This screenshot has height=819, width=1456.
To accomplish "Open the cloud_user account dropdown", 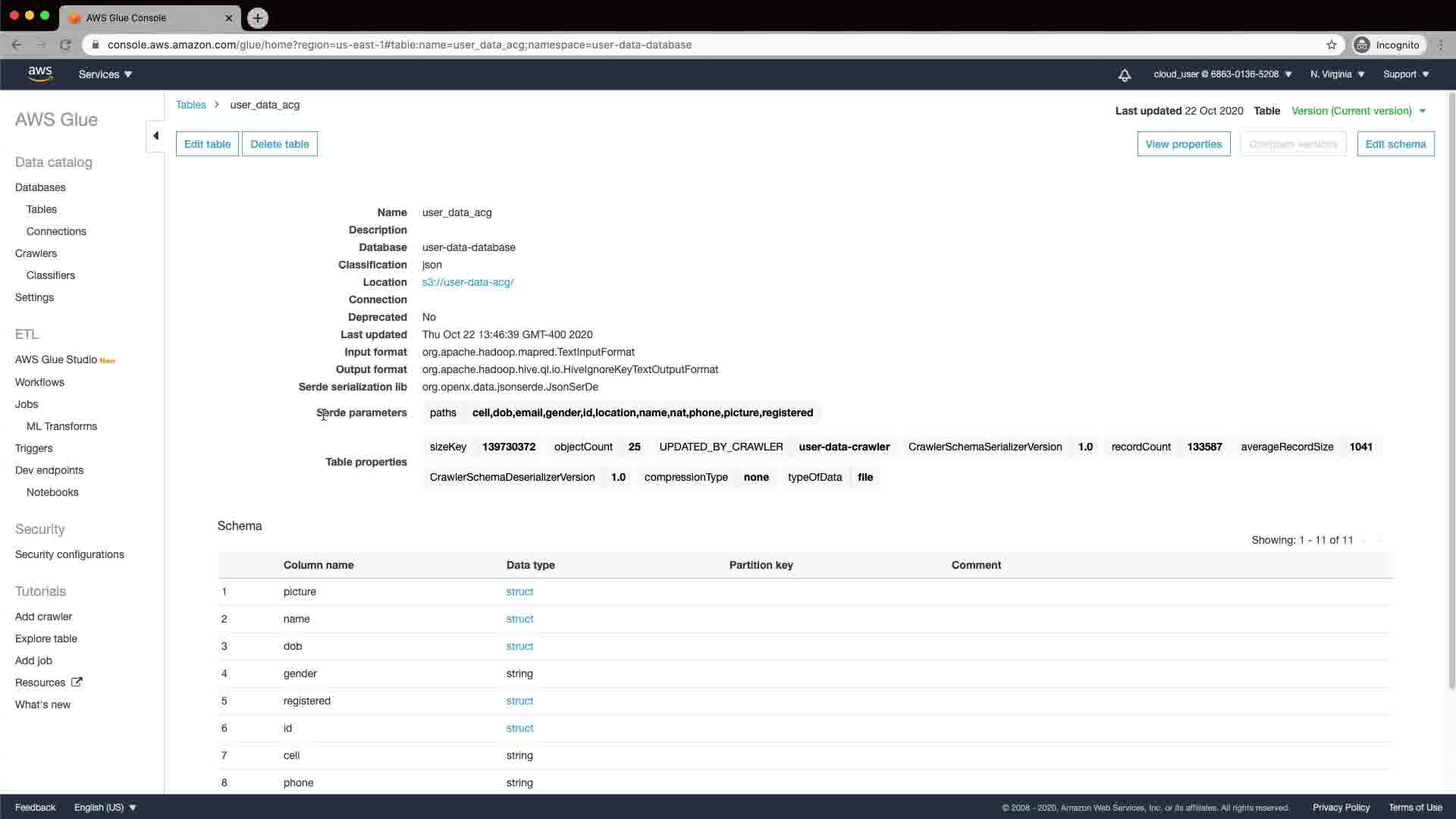I will coord(1222,74).
